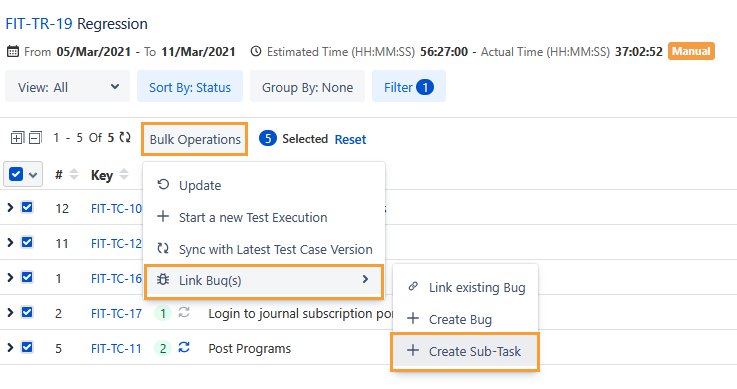
Task: Choose Link existing Bug option
Action: point(465,287)
